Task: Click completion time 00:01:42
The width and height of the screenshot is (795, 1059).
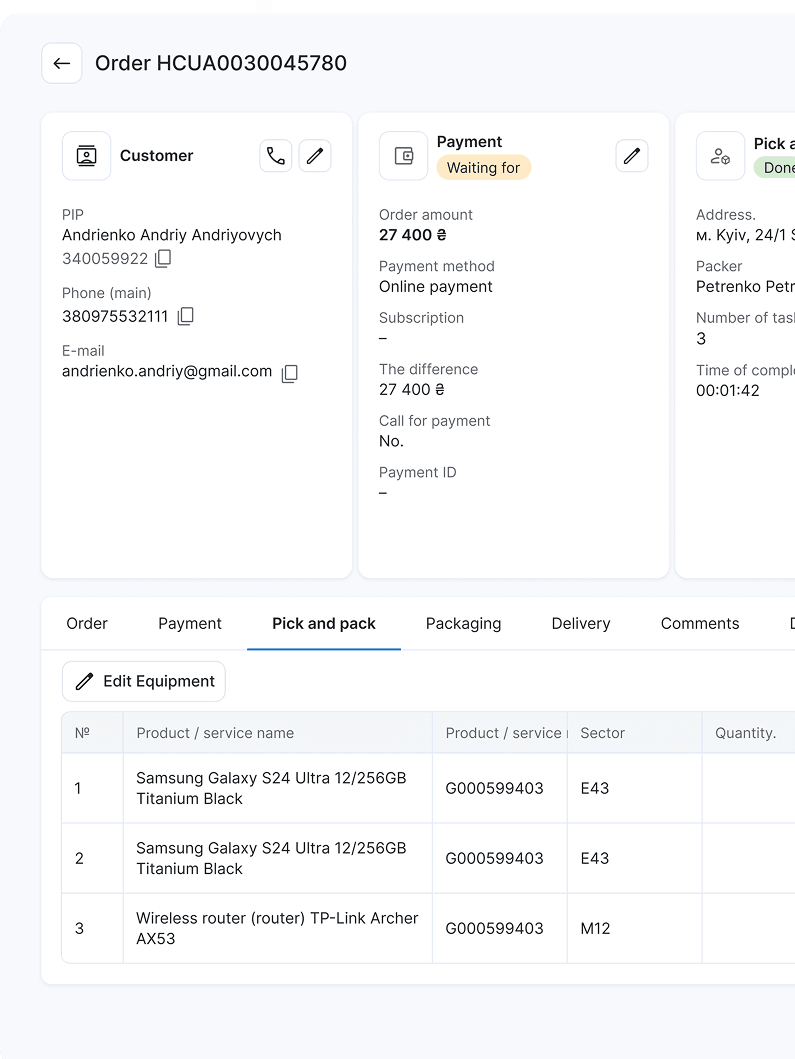Action: [727, 390]
